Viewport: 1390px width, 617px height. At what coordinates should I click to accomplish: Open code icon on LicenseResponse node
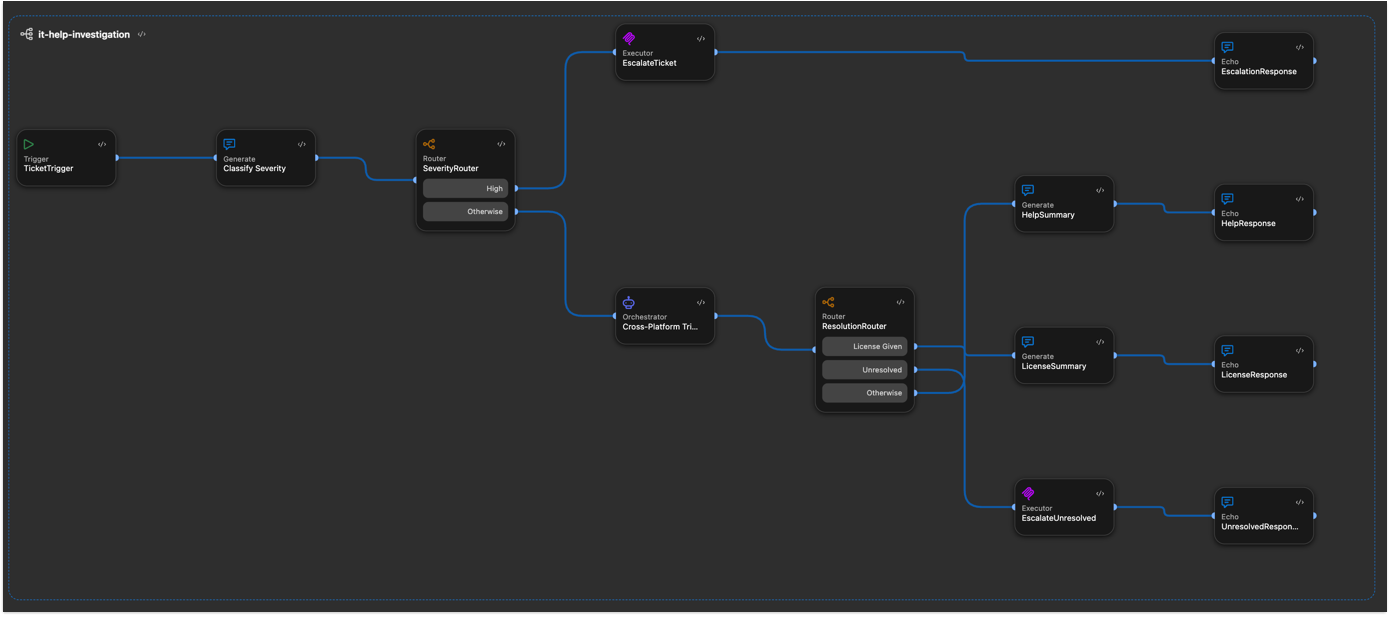(1300, 350)
